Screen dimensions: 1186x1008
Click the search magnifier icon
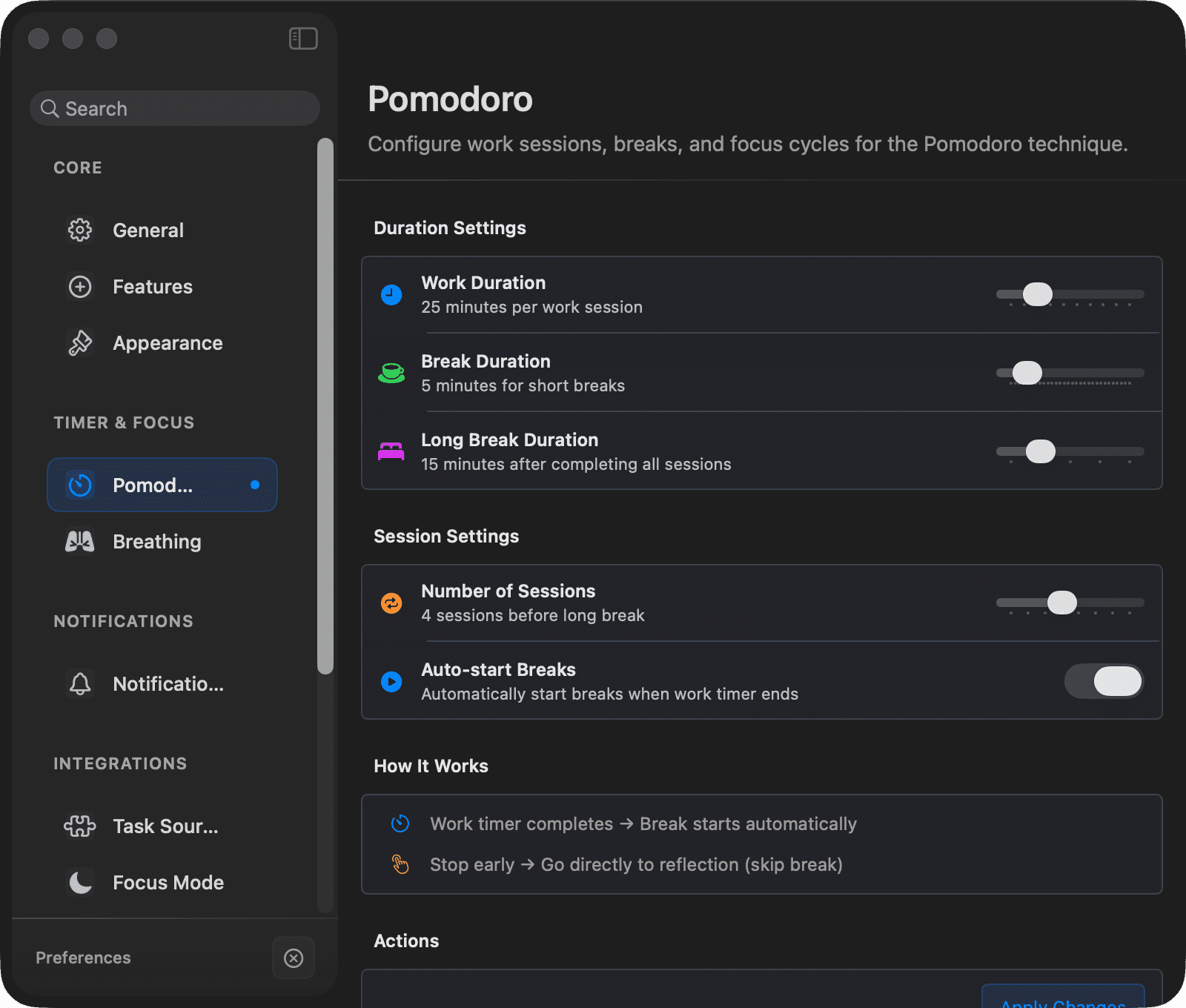tap(50, 109)
